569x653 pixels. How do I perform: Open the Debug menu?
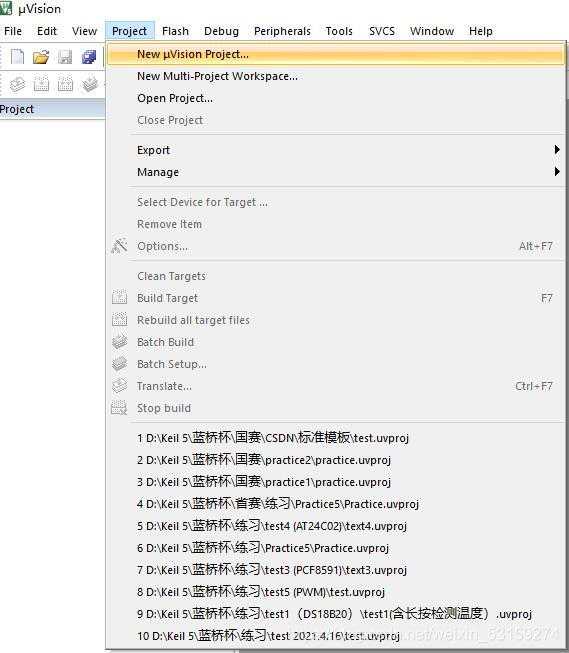[221, 31]
